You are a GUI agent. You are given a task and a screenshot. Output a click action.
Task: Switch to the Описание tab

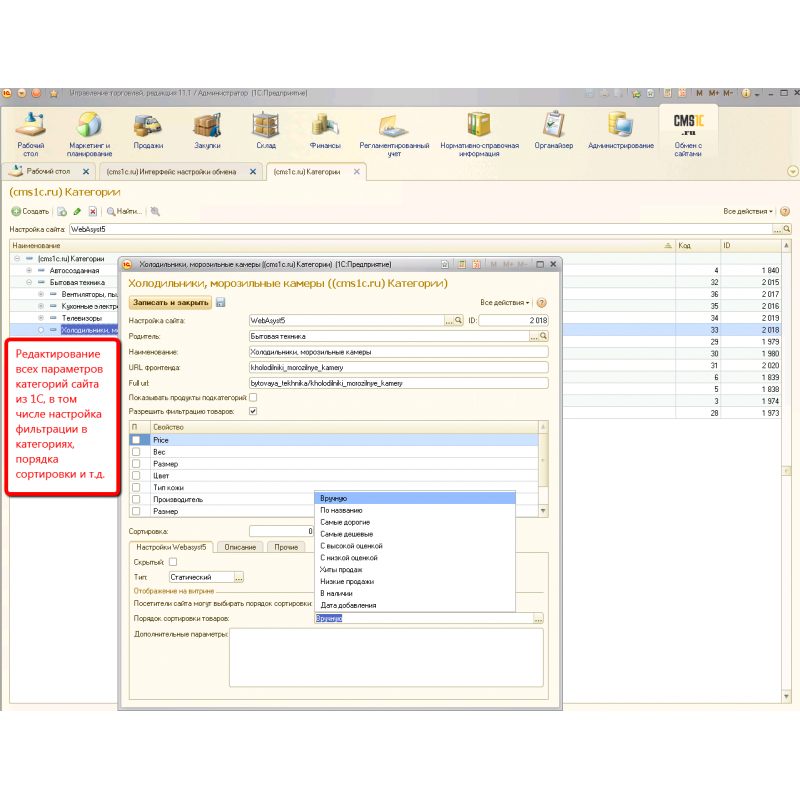click(241, 547)
